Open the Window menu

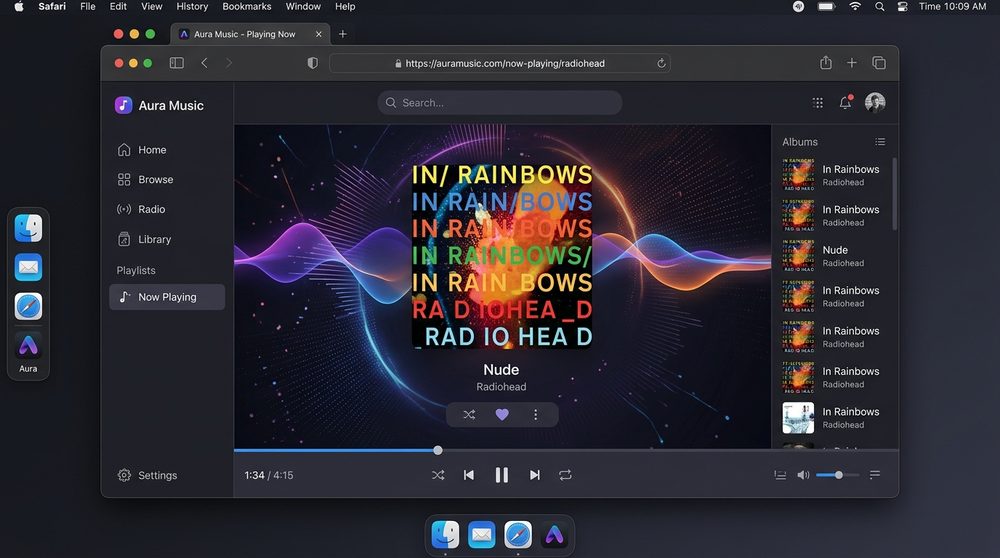tap(303, 6)
